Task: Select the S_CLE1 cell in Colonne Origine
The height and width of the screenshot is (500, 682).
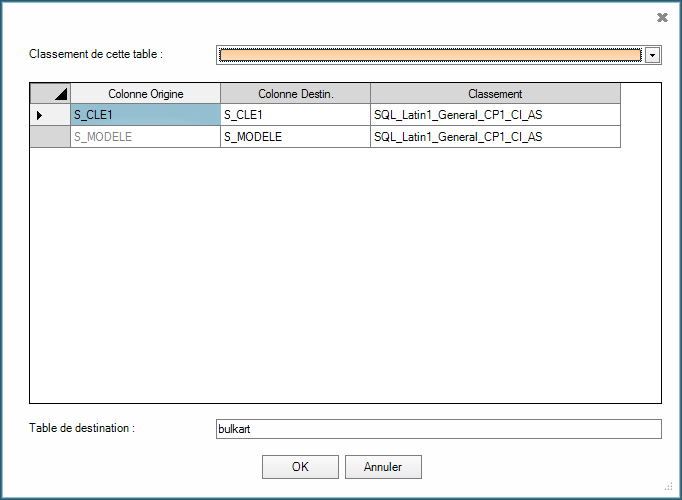Action: (145, 115)
